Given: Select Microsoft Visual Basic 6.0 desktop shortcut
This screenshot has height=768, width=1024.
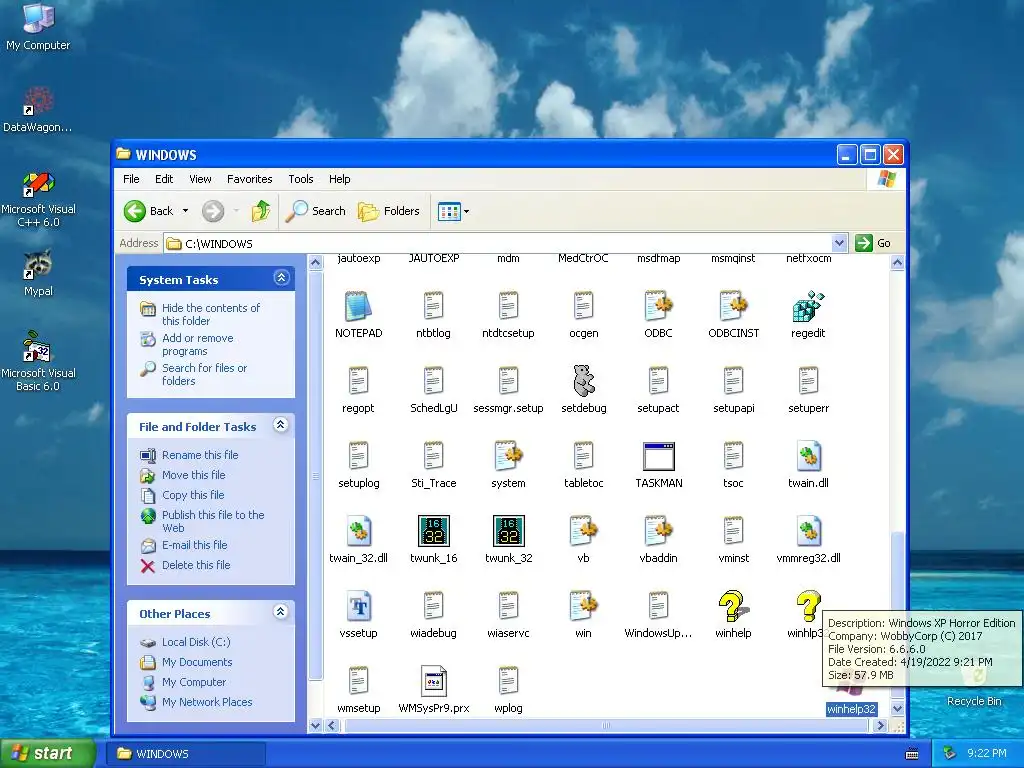Looking at the screenshot, I should point(38,361).
